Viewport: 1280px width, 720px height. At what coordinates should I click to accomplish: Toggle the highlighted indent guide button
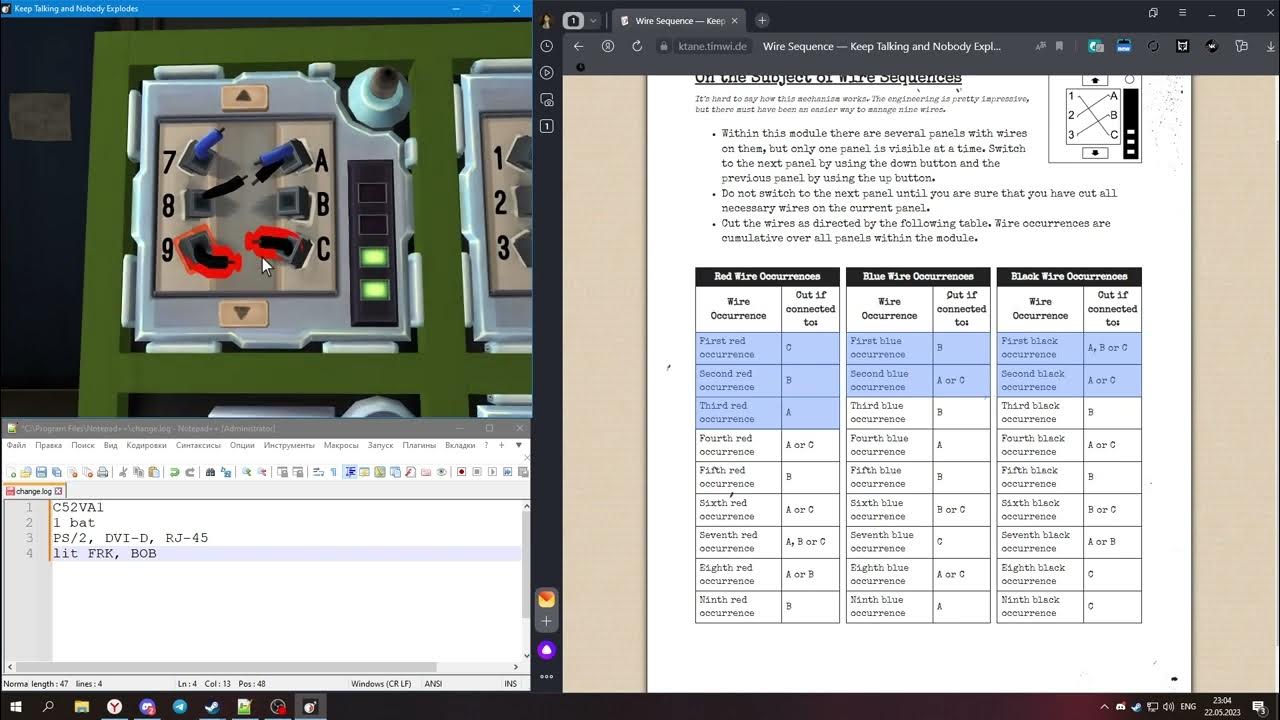click(x=349, y=472)
